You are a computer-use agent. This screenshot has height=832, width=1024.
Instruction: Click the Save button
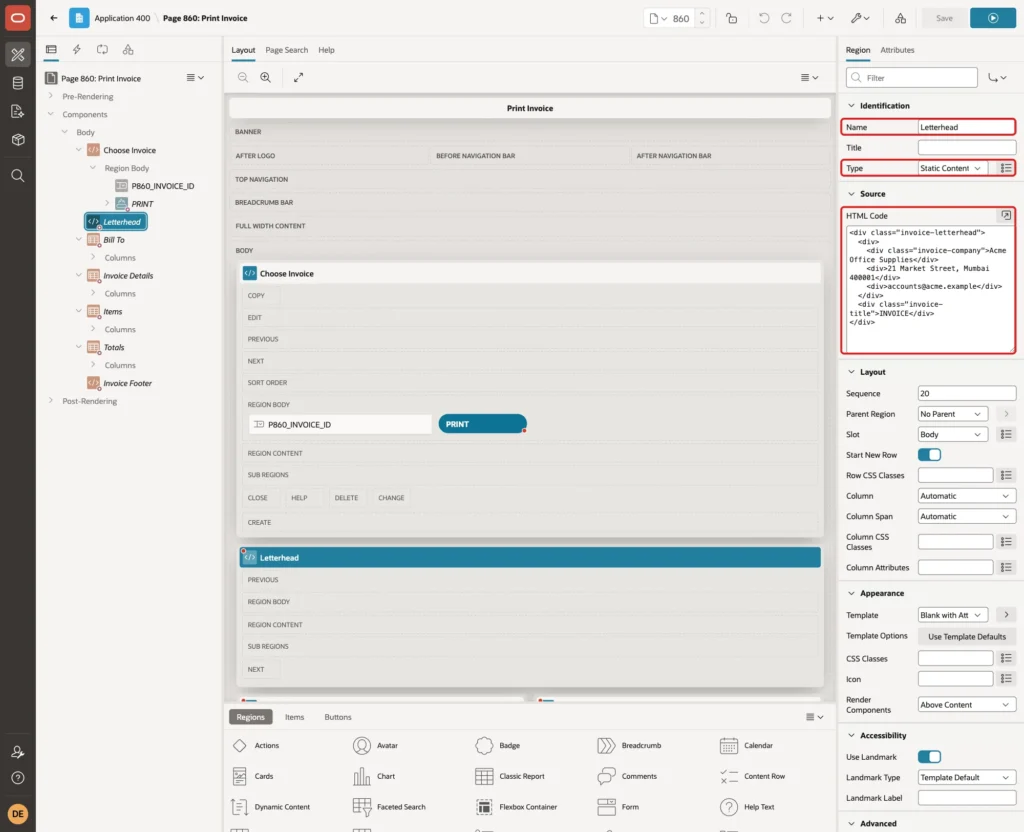944,18
